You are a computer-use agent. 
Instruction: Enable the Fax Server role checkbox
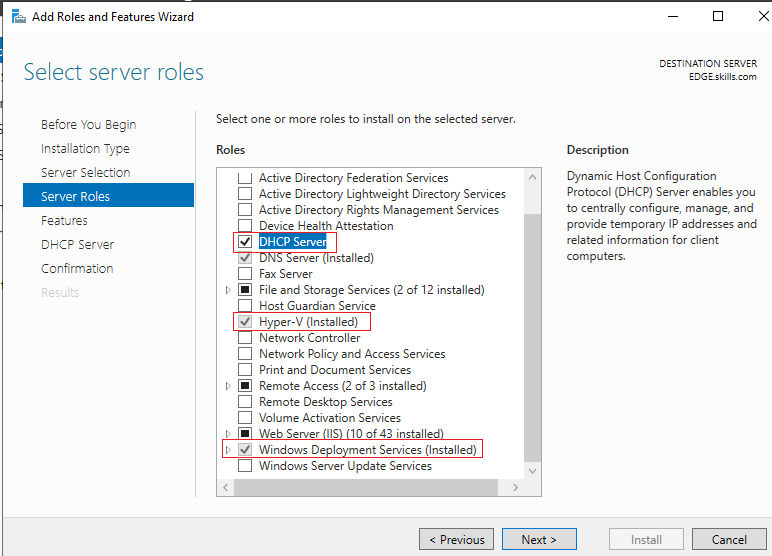[x=245, y=273]
